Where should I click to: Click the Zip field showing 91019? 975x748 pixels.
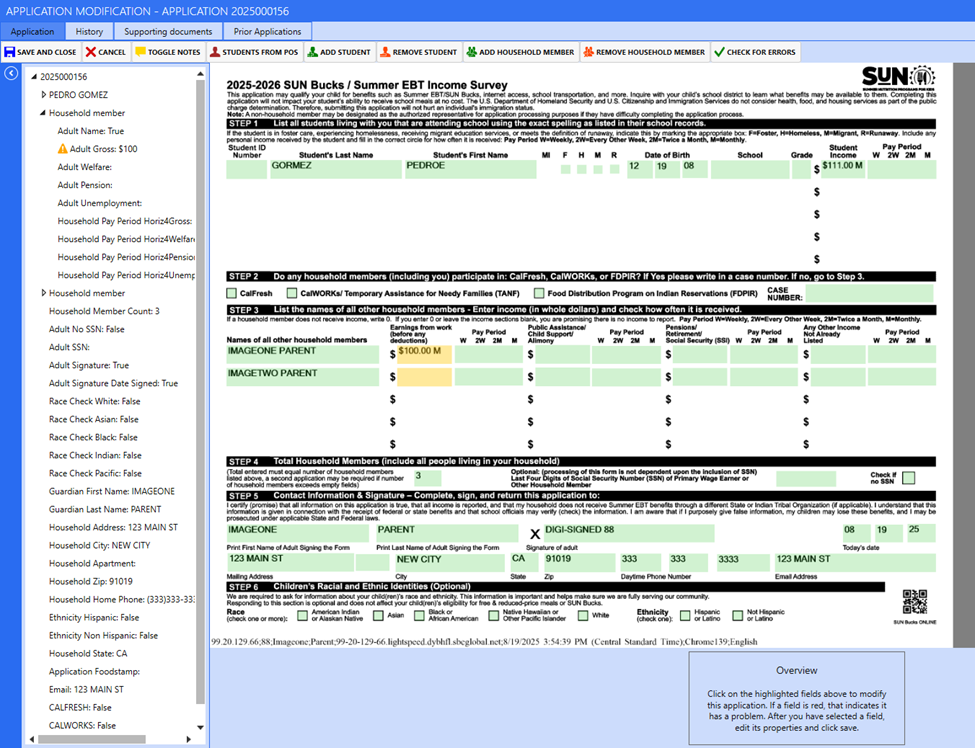click(580, 562)
